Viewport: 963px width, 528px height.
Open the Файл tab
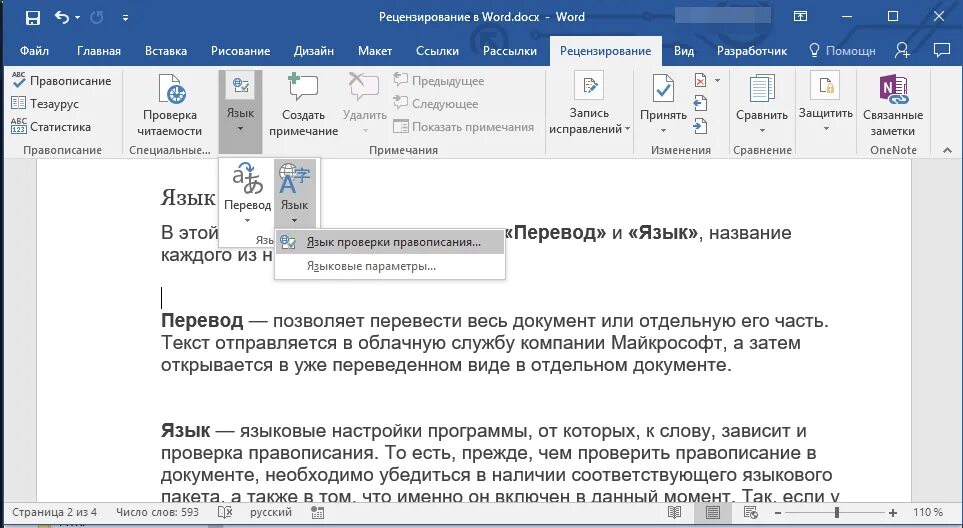click(34, 51)
